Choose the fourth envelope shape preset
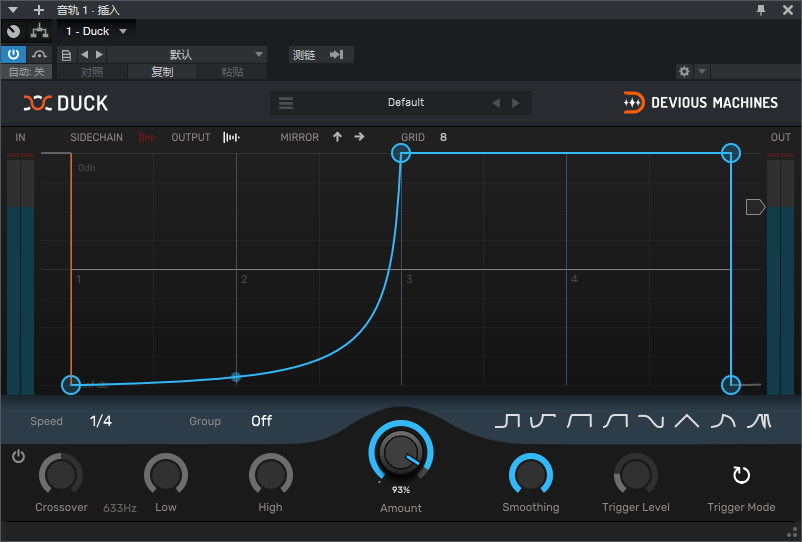Viewport: 802px width, 542px height. (x=615, y=421)
